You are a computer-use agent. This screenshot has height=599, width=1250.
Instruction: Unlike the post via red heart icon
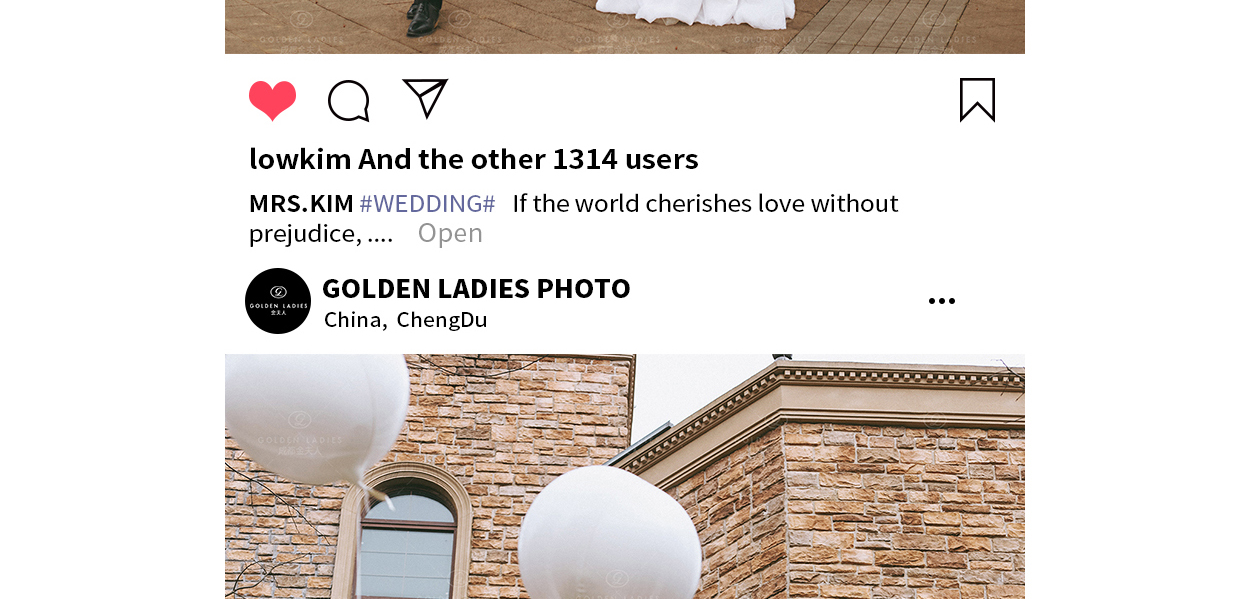[272, 101]
